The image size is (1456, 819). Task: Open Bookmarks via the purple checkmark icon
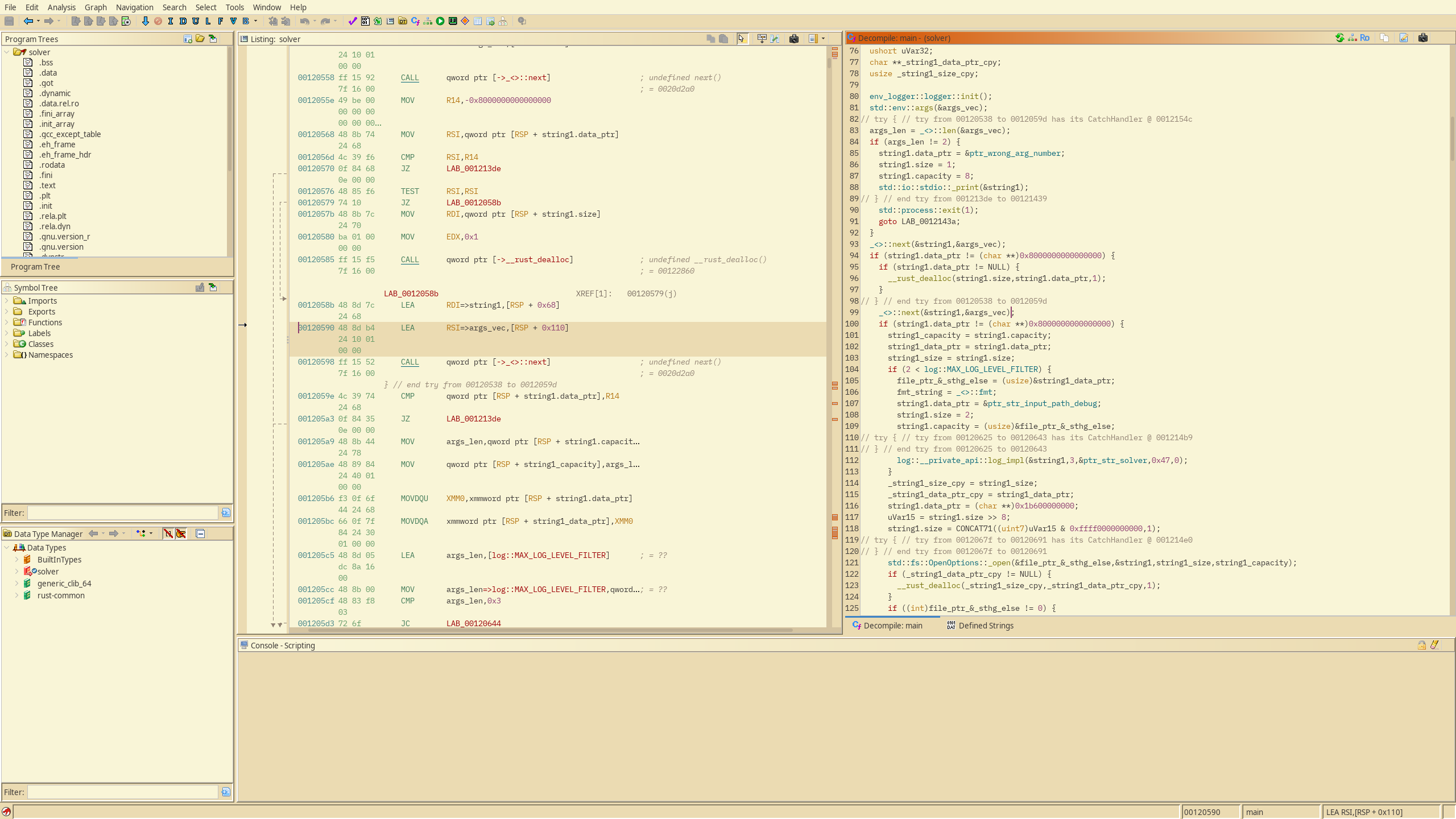[353, 21]
